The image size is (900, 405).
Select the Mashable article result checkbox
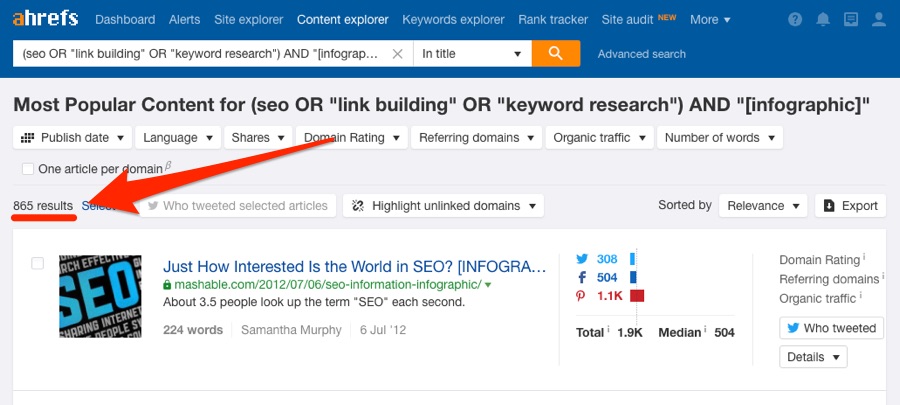point(37,263)
